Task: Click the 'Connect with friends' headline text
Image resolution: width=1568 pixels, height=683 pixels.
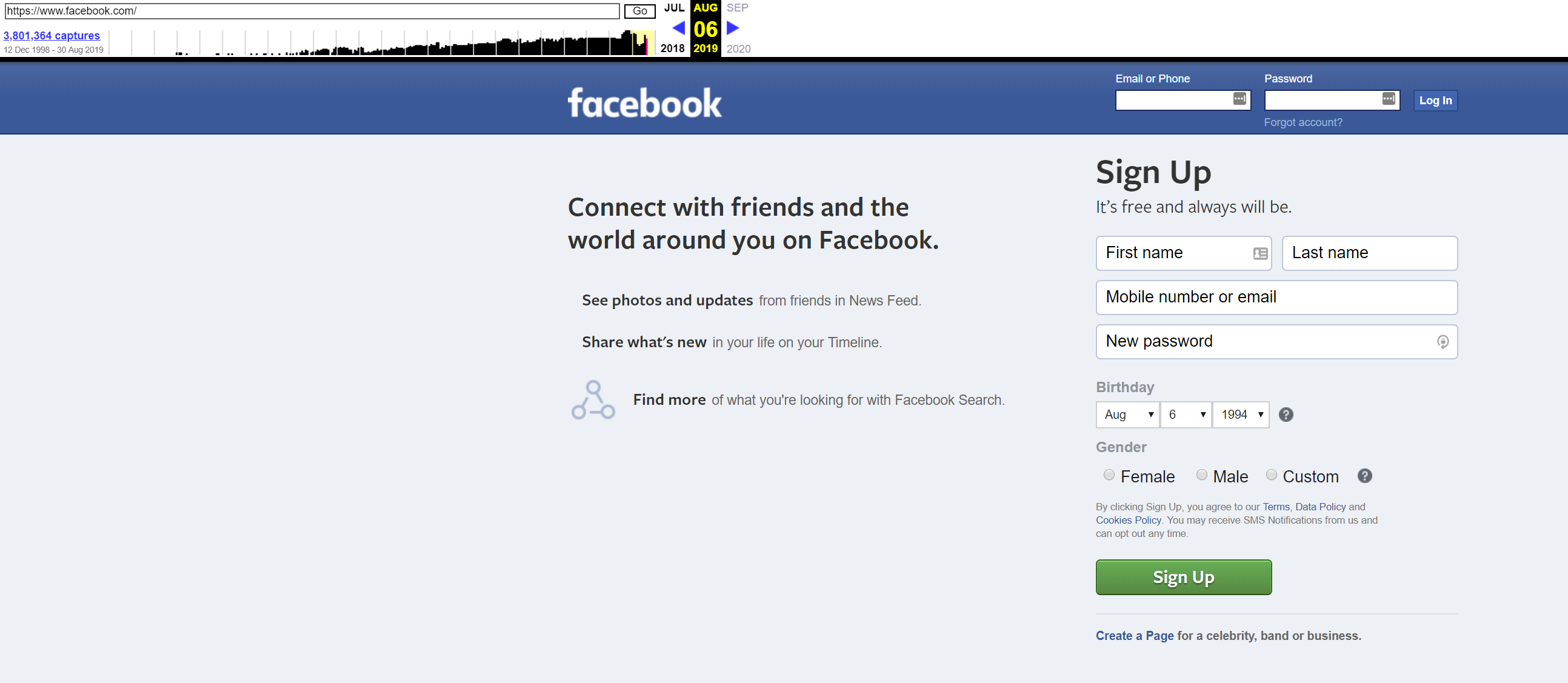Action: (753, 224)
